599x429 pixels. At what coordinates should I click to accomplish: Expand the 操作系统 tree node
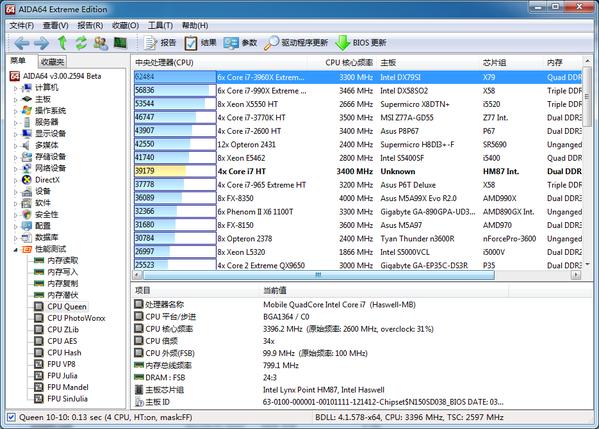[16, 111]
